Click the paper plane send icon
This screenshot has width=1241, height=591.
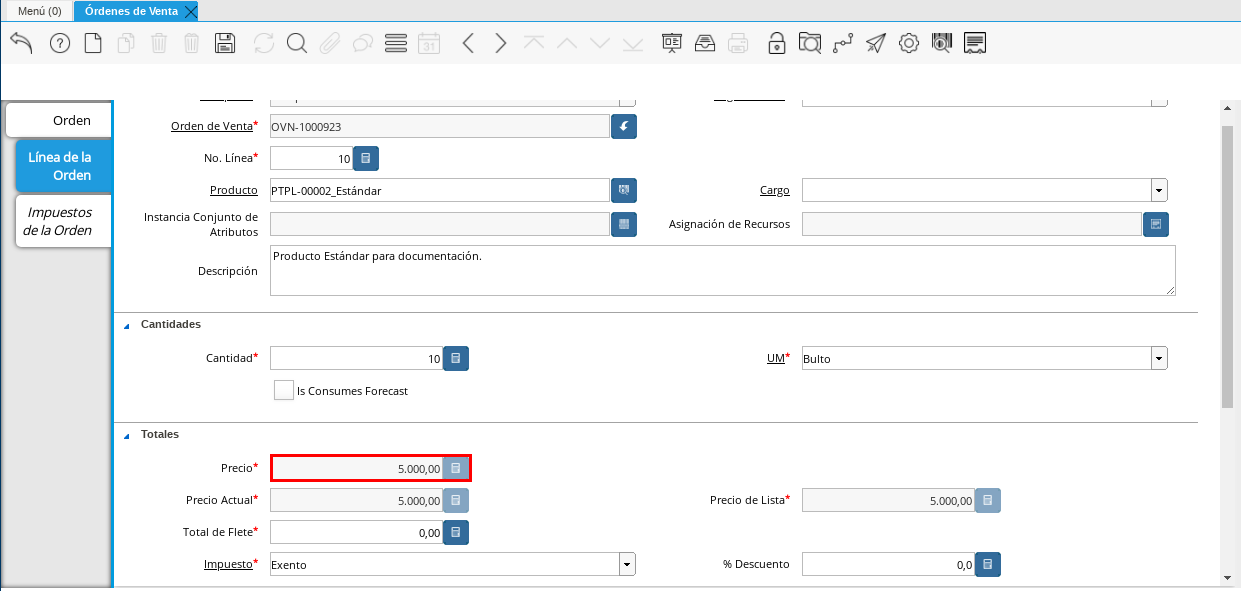tap(876, 43)
